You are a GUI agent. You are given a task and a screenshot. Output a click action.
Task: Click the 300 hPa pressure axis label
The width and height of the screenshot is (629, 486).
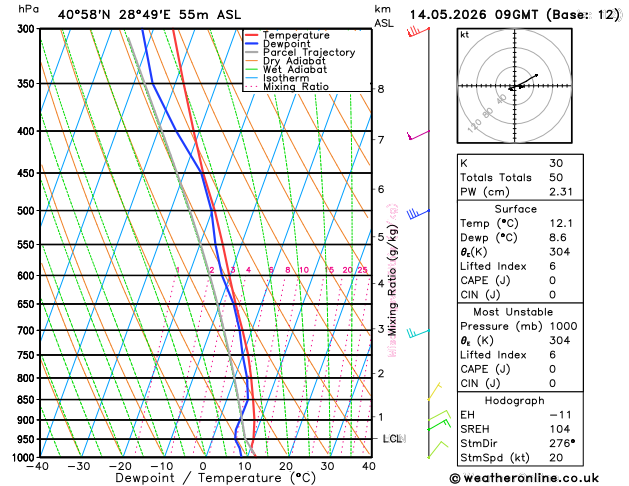pos(28,29)
